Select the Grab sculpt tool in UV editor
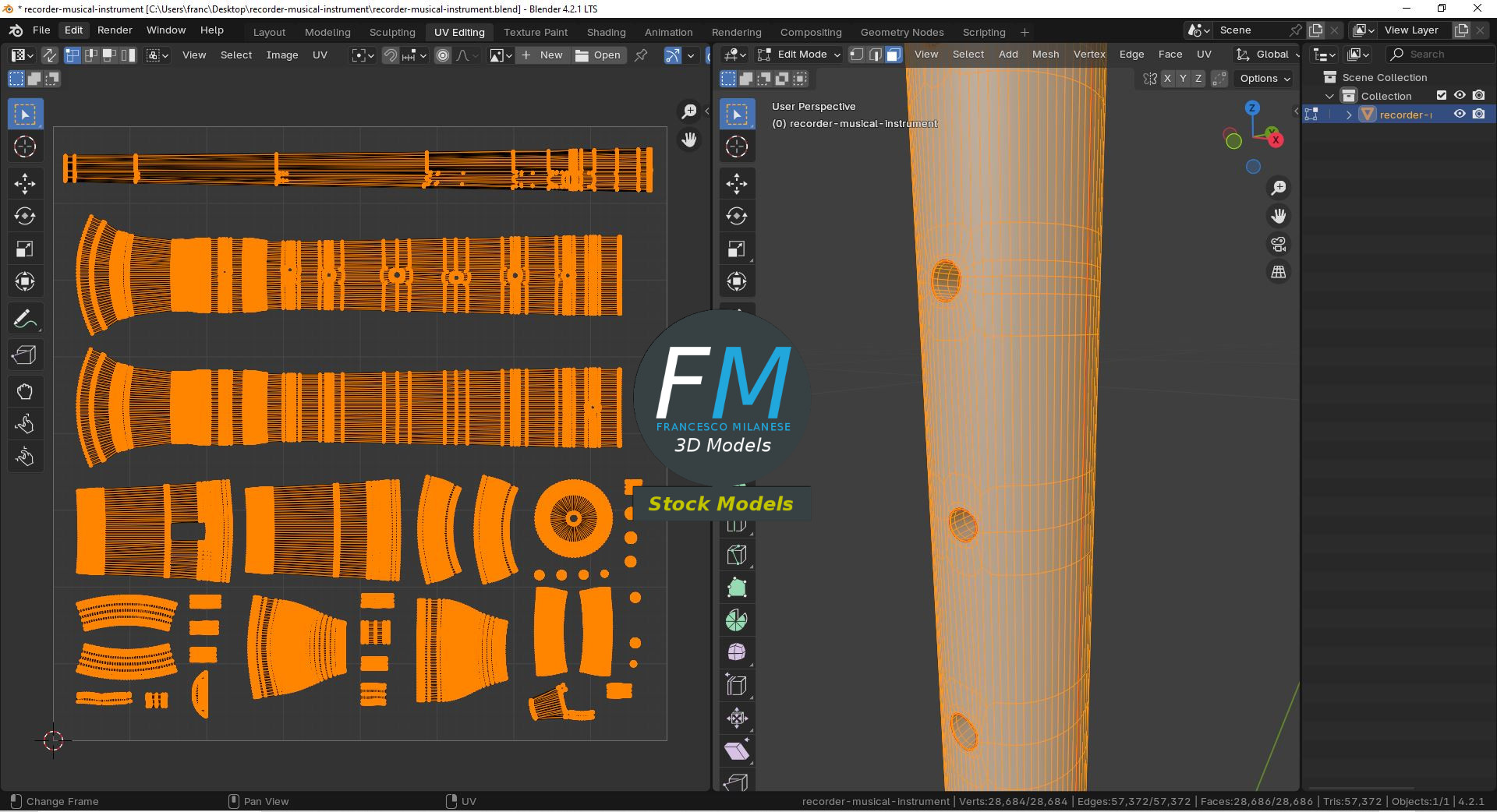 pos(24,391)
